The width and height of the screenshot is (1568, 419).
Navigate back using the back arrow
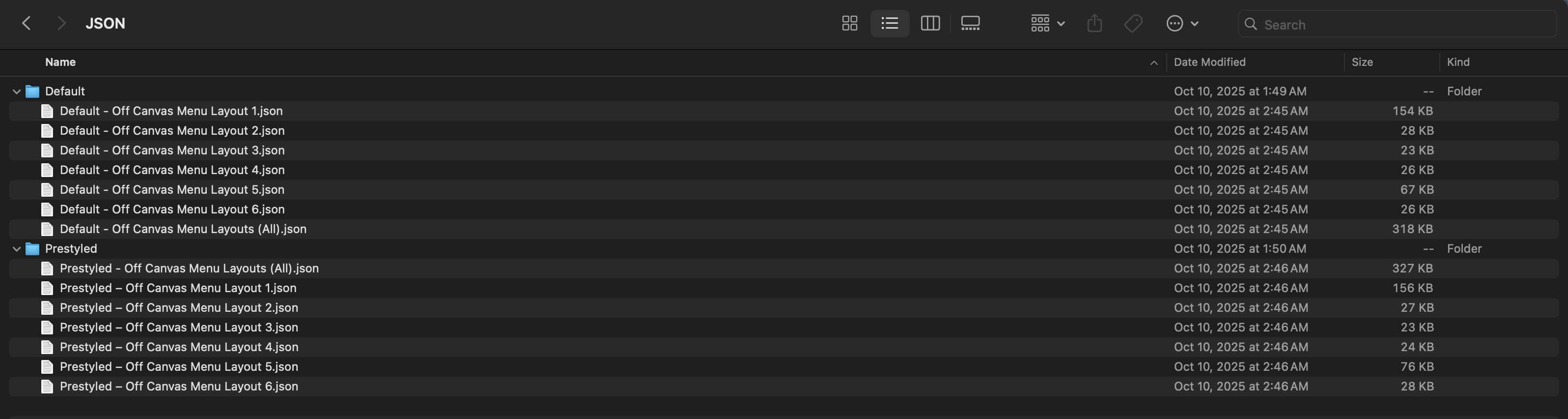[x=26, y=23]
